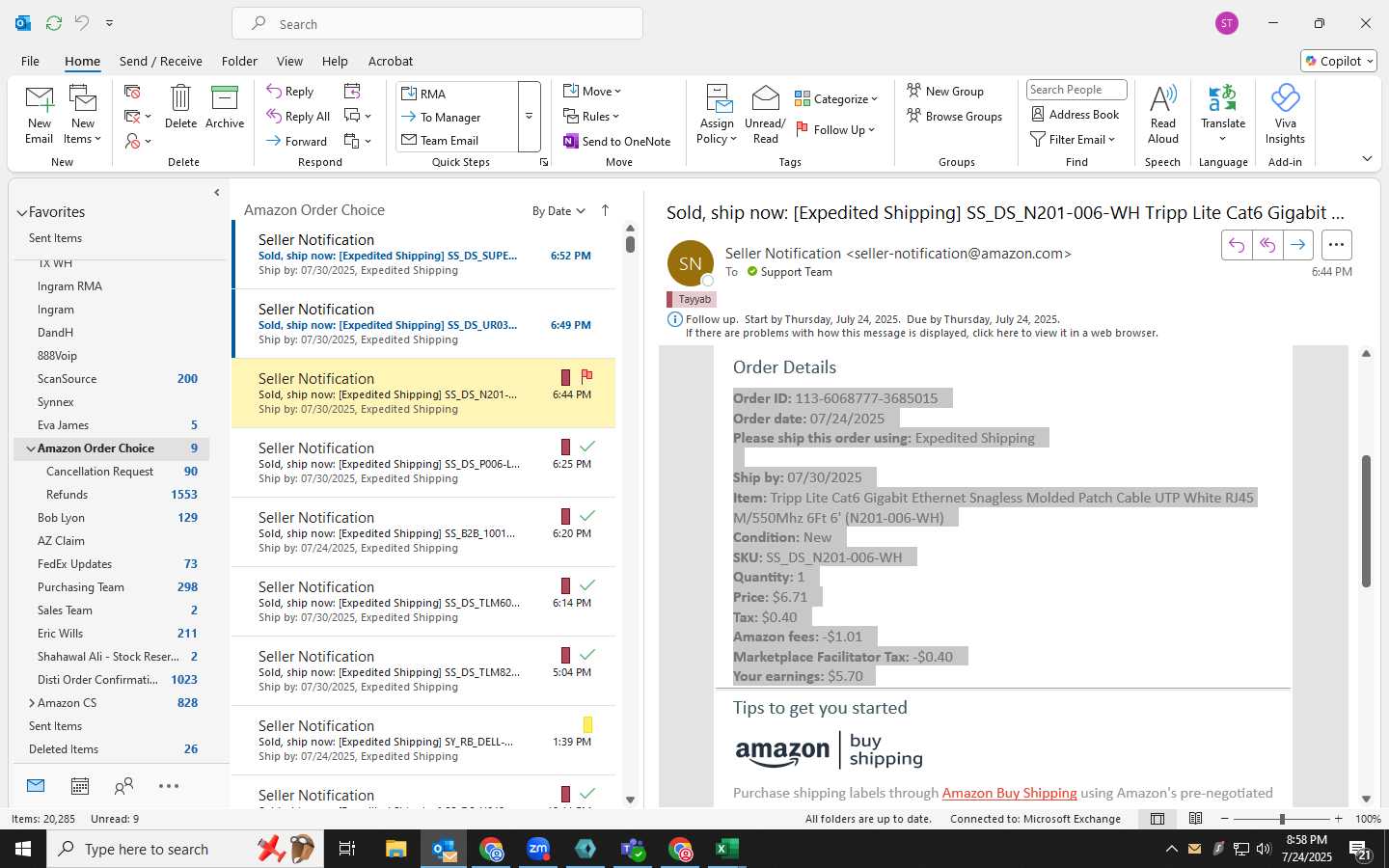Open the Categorize dropdown
Screen dimensions: 1389x868
836,98
